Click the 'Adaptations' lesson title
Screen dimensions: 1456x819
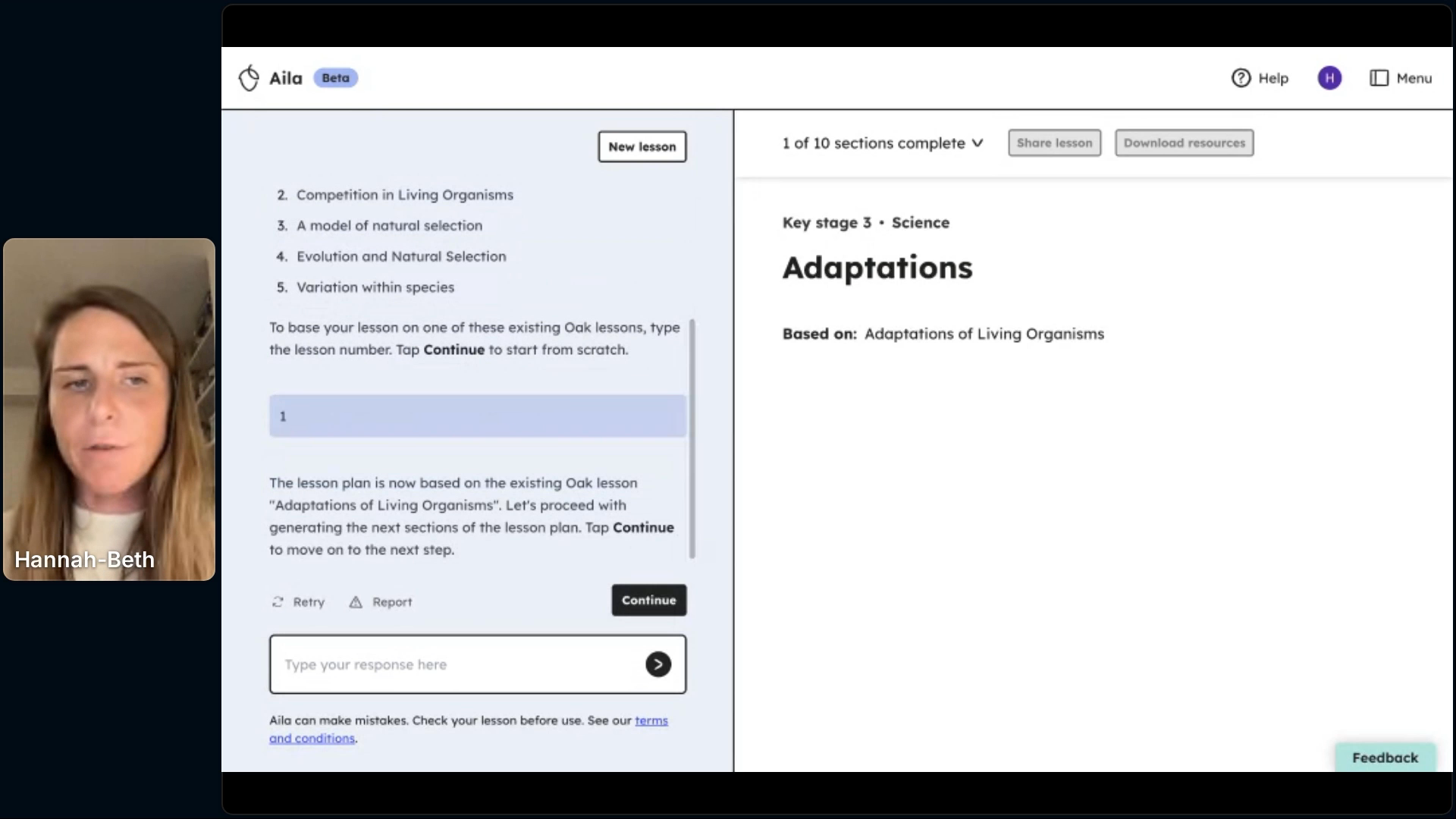[877, 267]
